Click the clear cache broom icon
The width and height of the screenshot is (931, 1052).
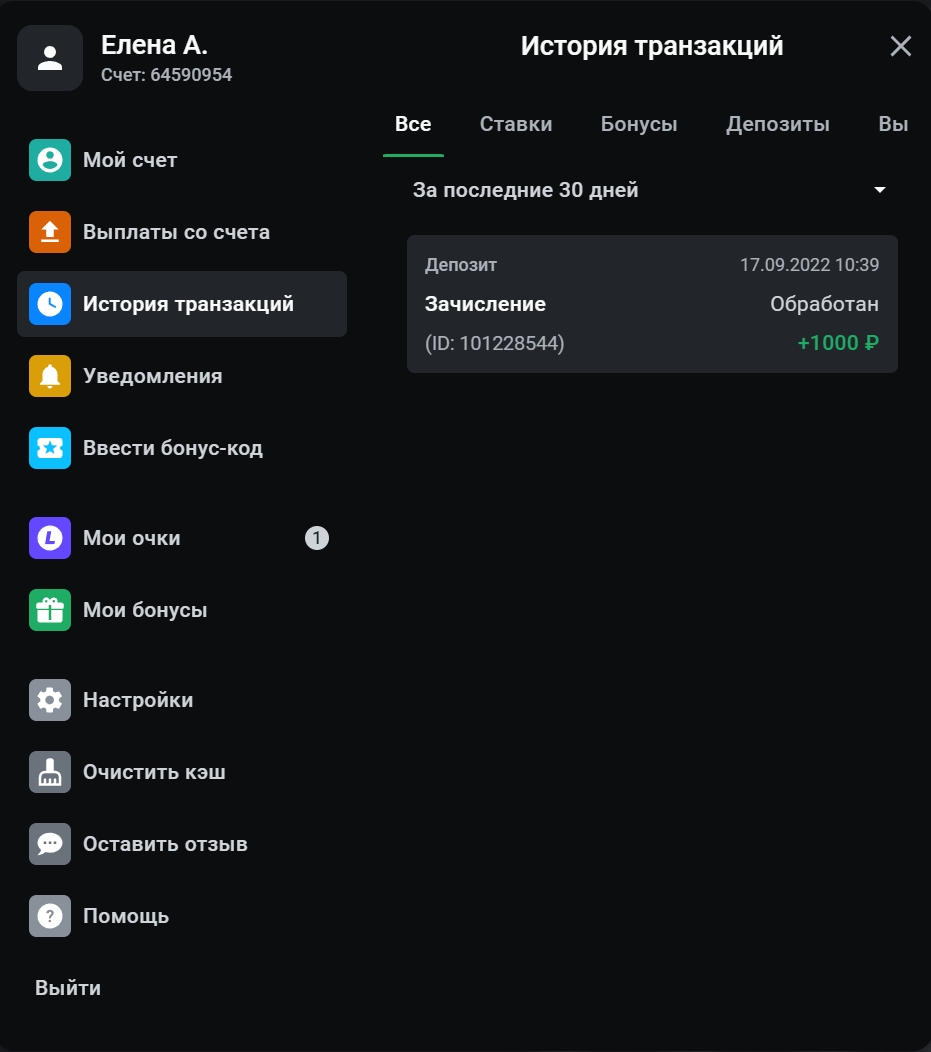coord(50,772)
